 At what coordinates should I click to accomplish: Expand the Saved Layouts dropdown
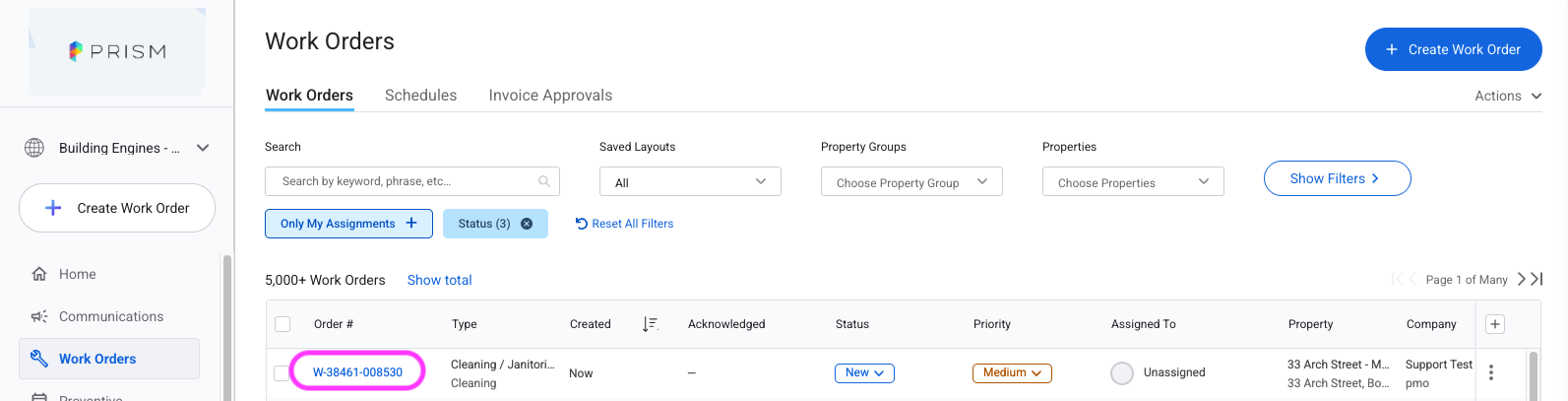690,181
